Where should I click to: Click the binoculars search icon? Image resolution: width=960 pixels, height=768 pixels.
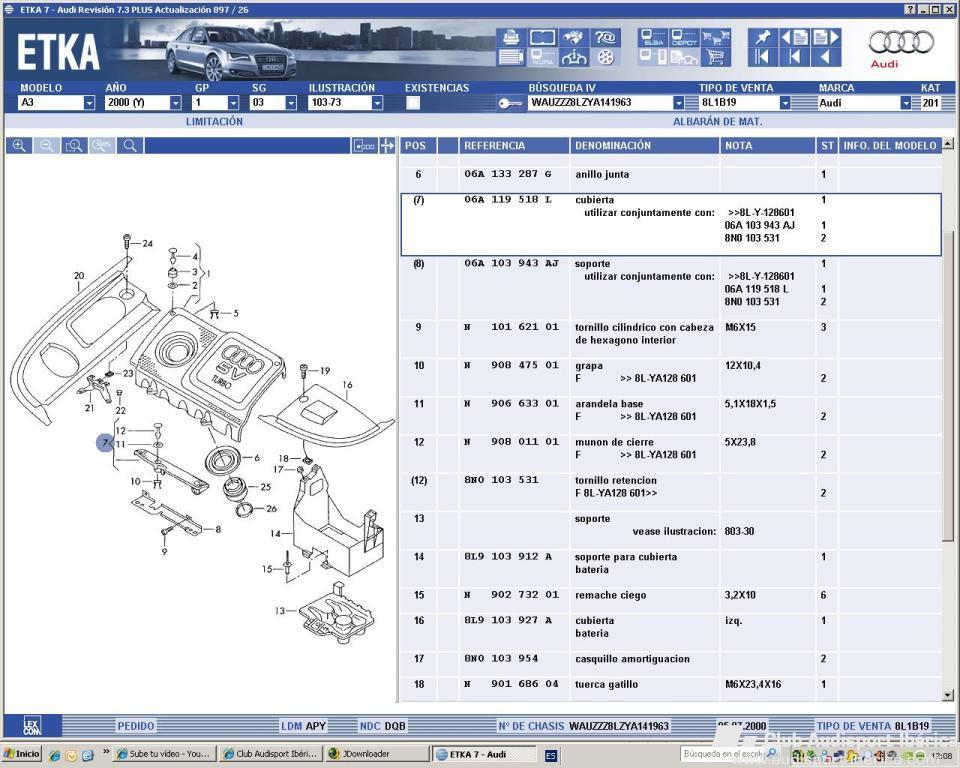pos(574,37)
